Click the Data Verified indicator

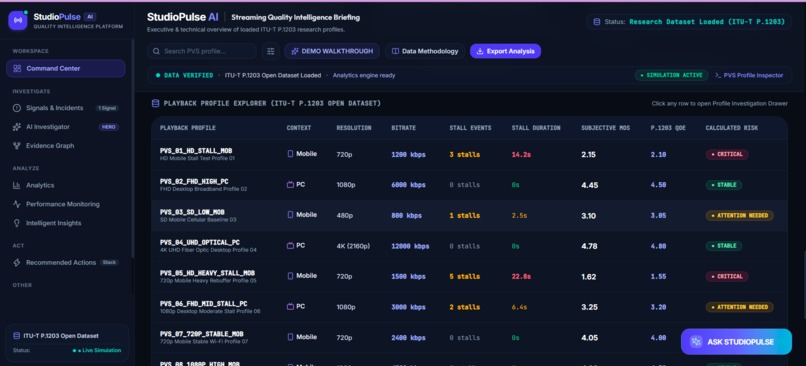[x=185, y=76]
